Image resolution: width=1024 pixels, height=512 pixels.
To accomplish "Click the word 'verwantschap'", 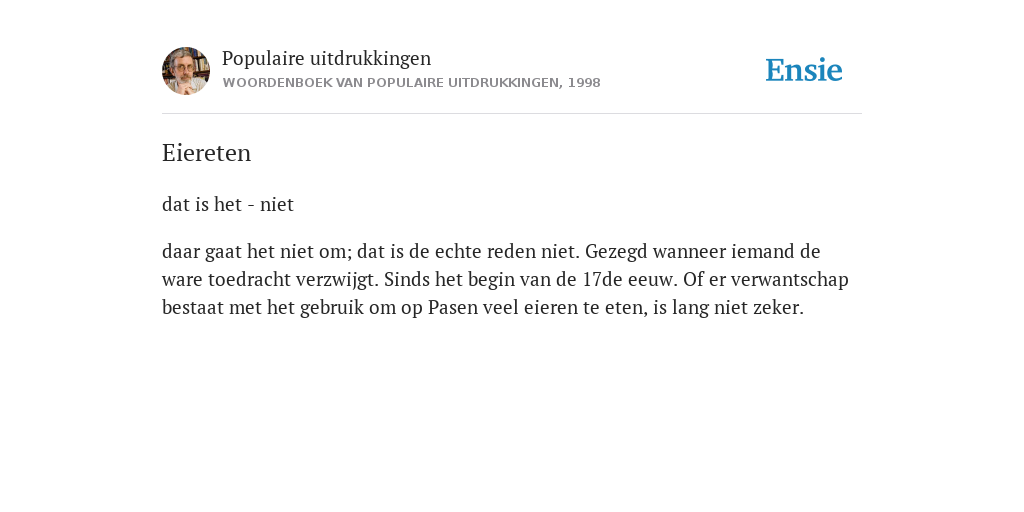I will click(x=790, y=280).
